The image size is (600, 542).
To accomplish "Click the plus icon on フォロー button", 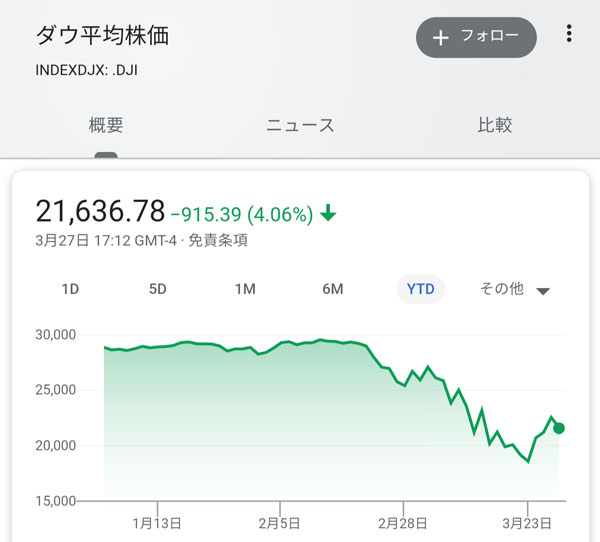I will (x=440, y=37).
